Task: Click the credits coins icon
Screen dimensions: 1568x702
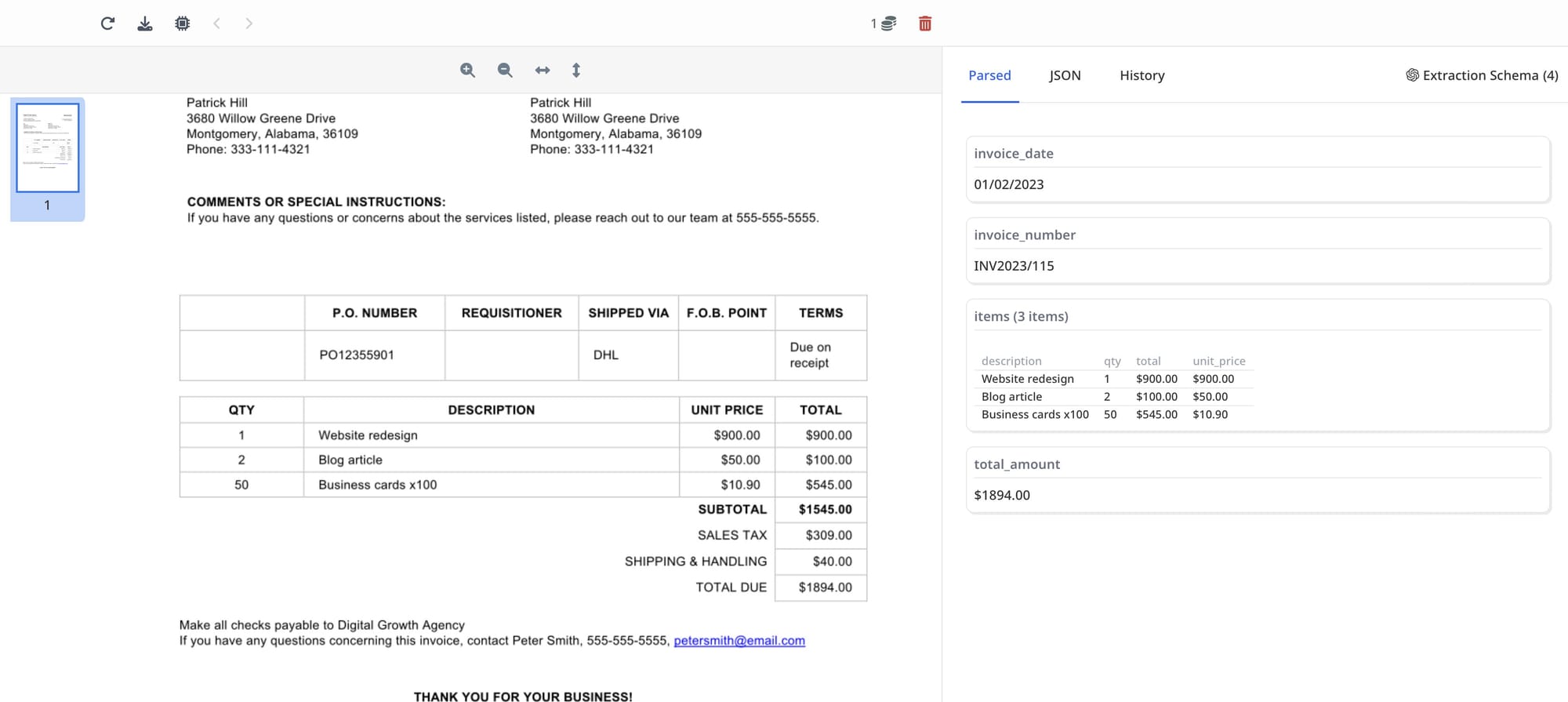Action: [887, 24]
